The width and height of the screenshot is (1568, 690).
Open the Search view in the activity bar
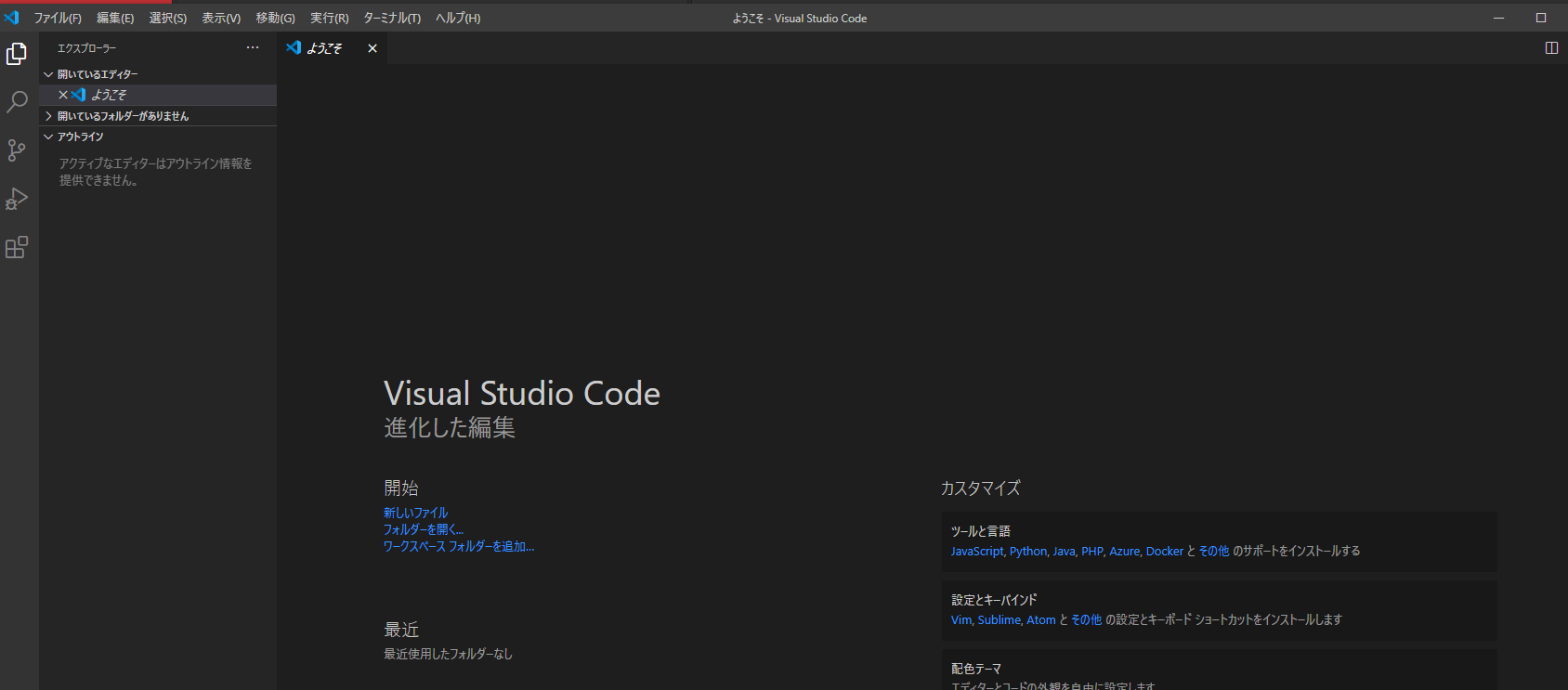[x=17, y=102]
